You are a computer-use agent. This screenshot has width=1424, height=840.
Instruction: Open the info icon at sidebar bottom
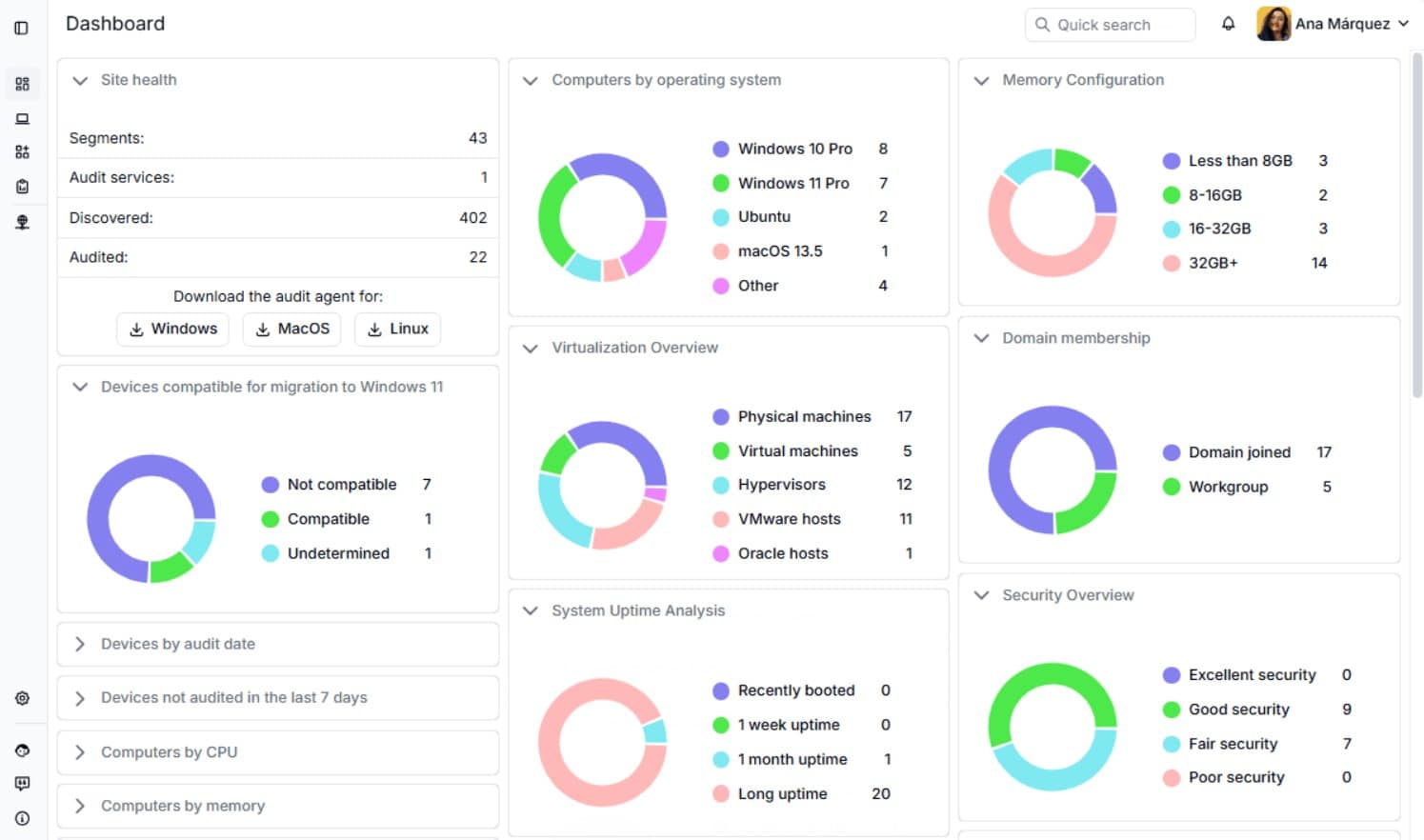[22, 818]
